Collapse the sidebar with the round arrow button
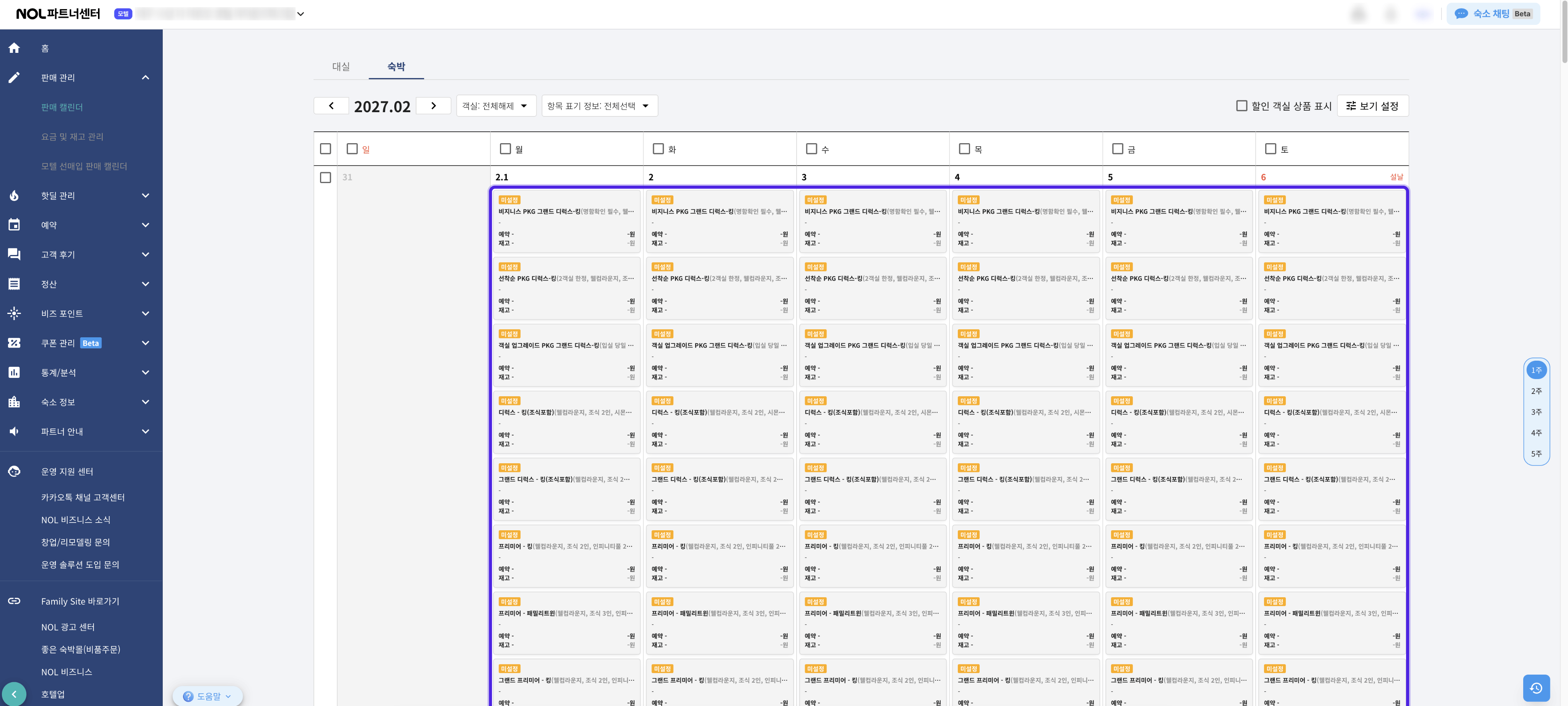This screenshot has height=706, width=1568. pos(14,694)
